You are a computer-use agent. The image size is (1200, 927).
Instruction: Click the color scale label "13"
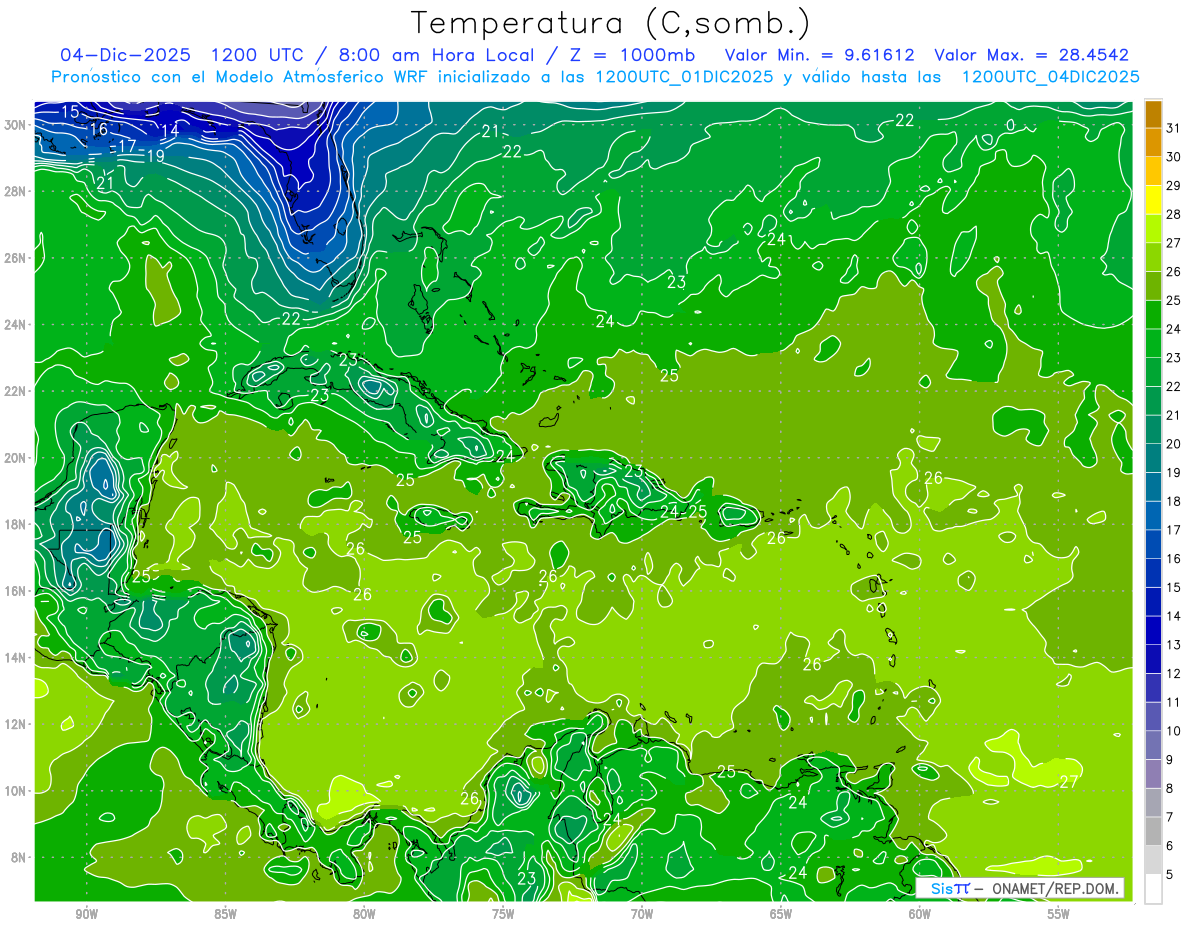1173,645
